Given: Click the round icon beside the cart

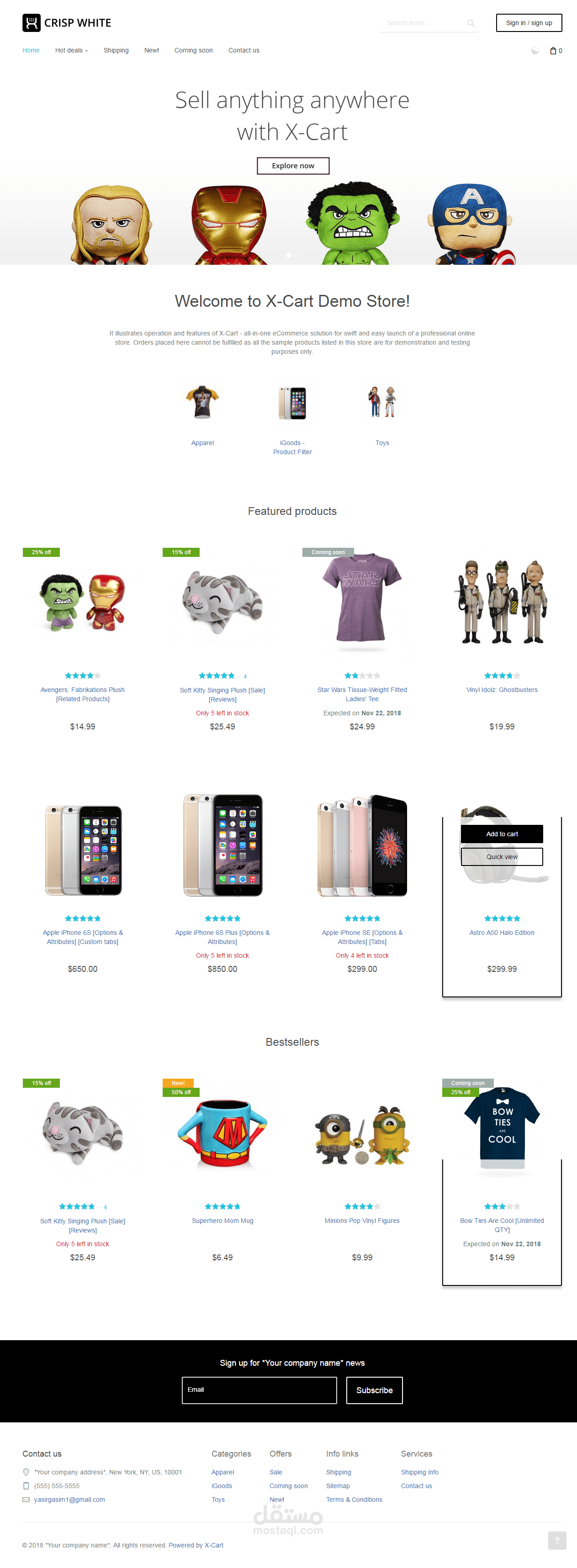Looking at the screenshot, I should [535, 51].
